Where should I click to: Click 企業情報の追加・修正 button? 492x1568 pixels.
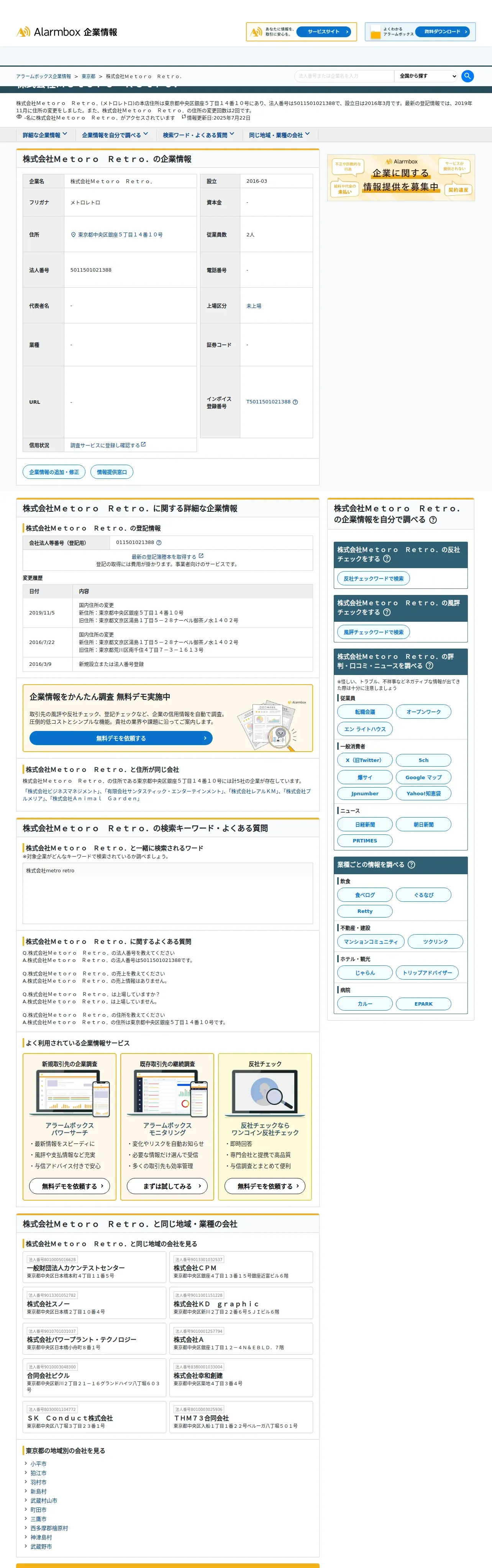[x=54, y=472]
